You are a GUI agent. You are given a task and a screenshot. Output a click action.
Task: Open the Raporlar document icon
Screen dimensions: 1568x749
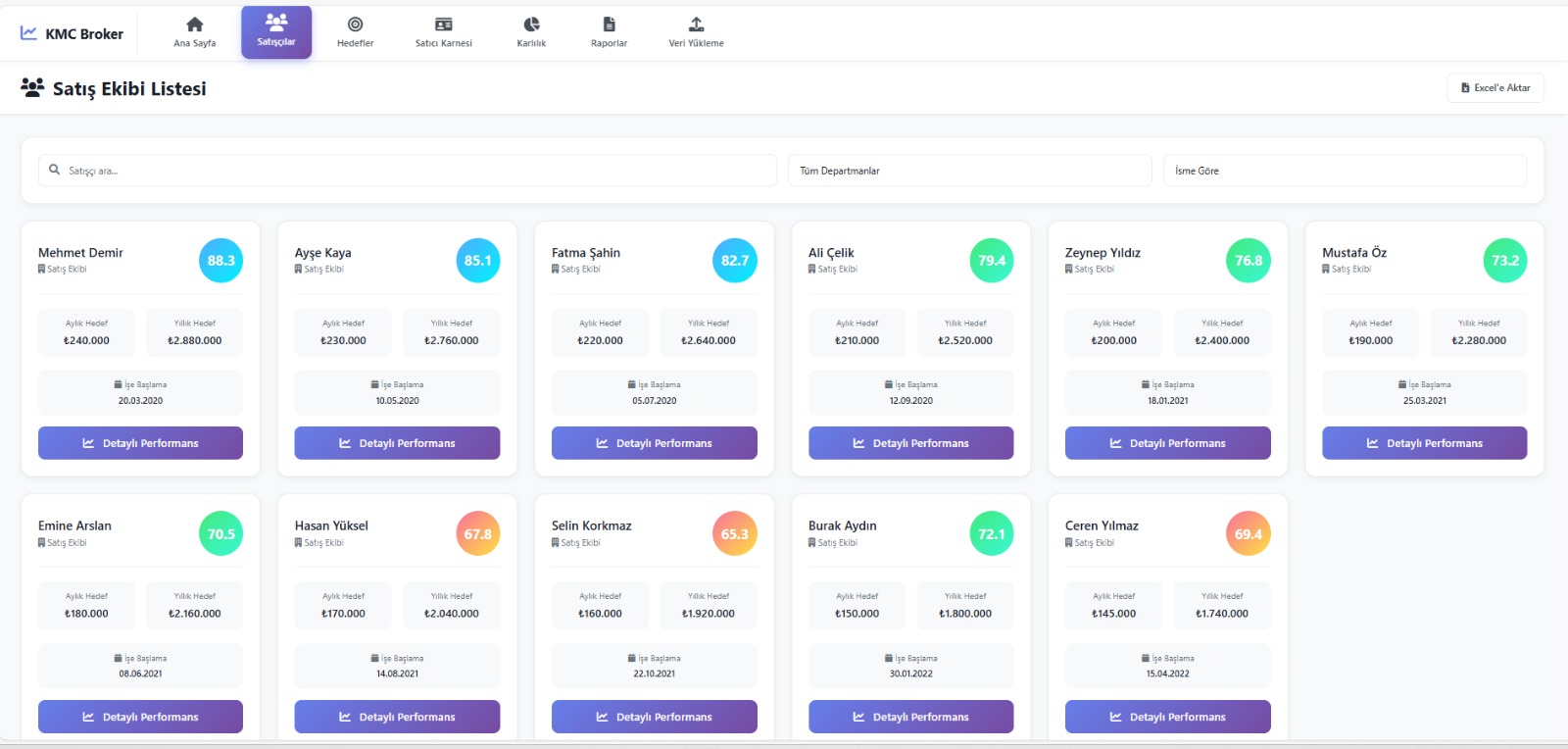(609, 25)
